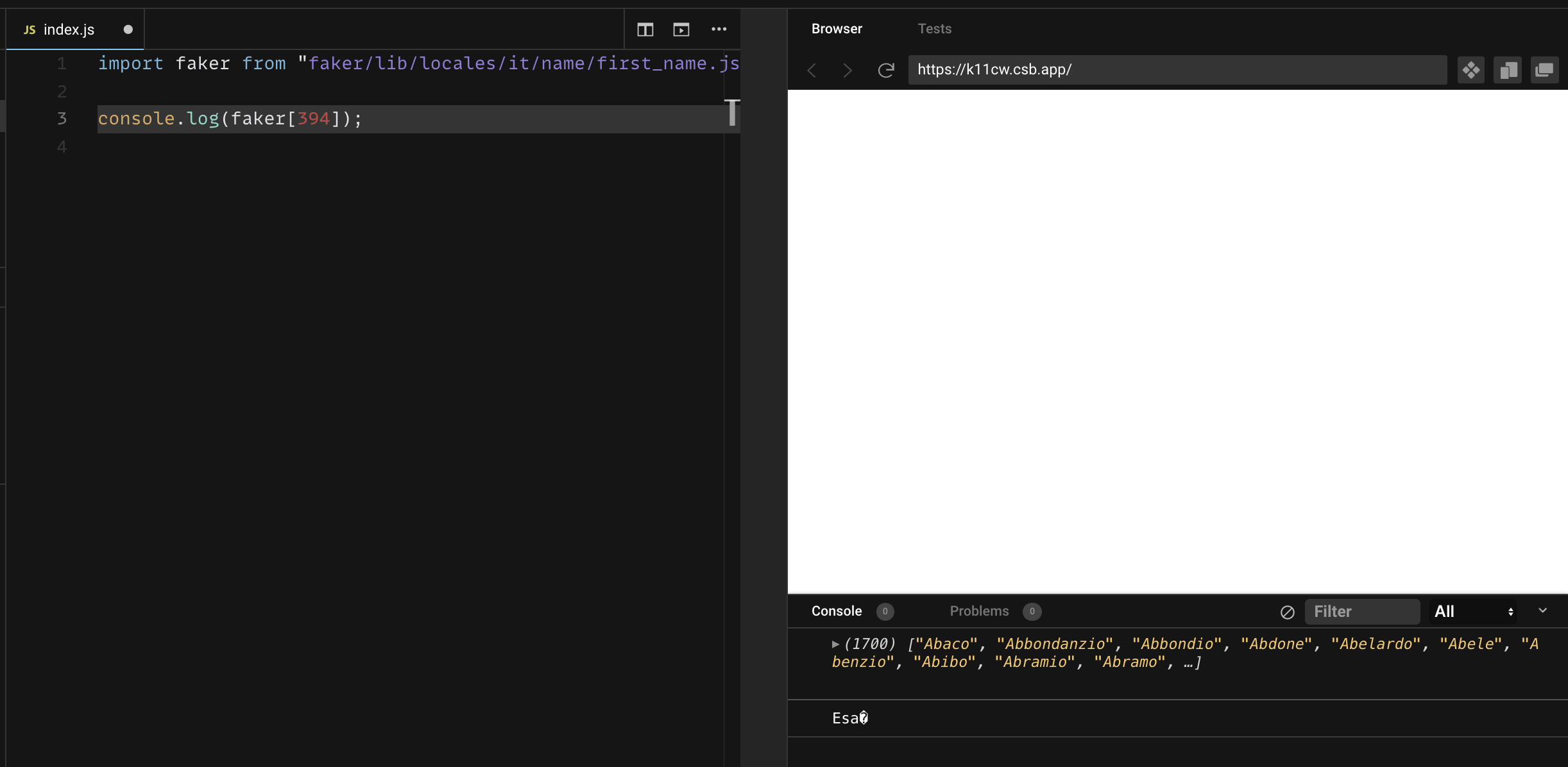The image size is (1568, 767).
Task: Reload the browser preview
Action: 886,70
